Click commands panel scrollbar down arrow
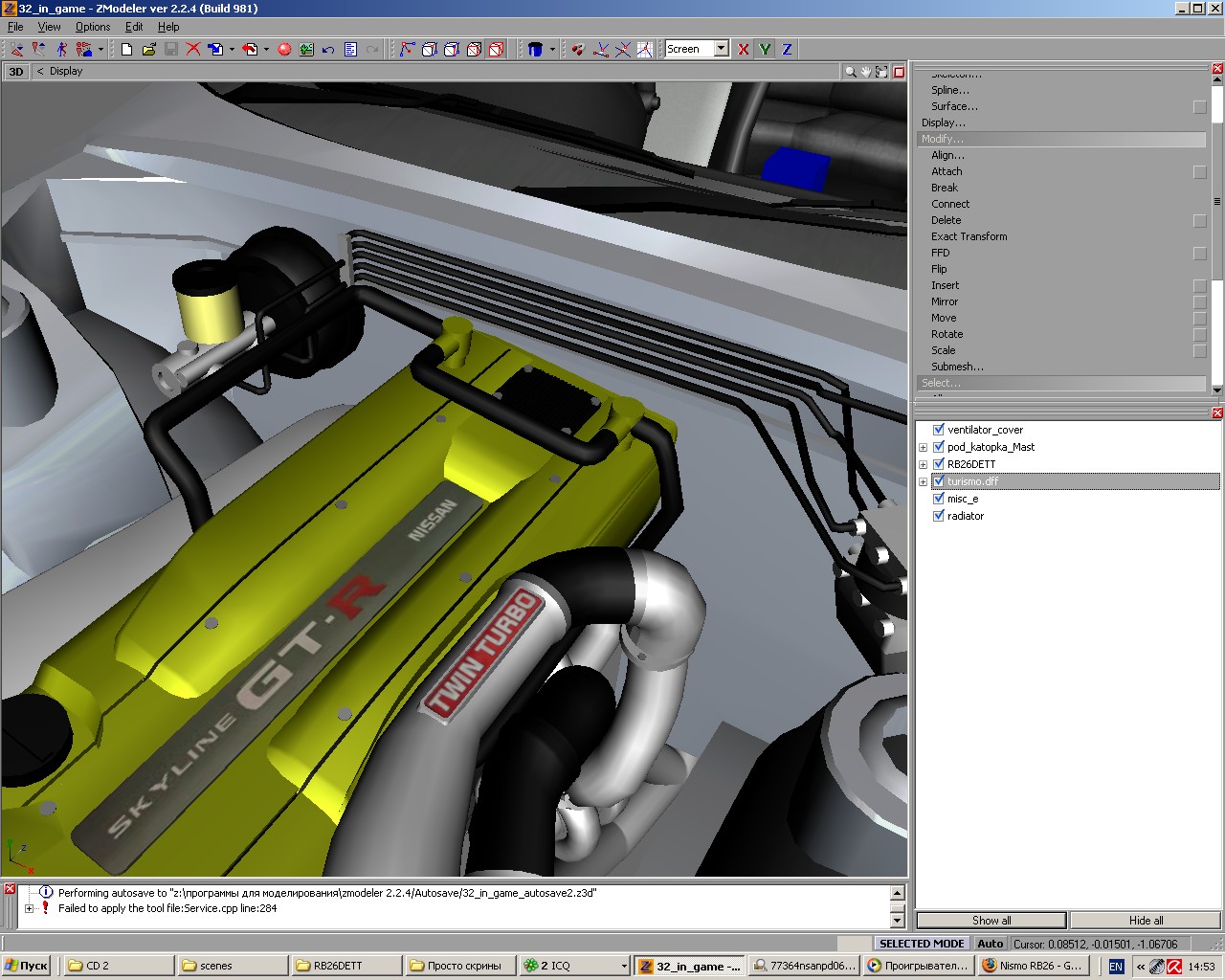 (x=1217, y=390)
